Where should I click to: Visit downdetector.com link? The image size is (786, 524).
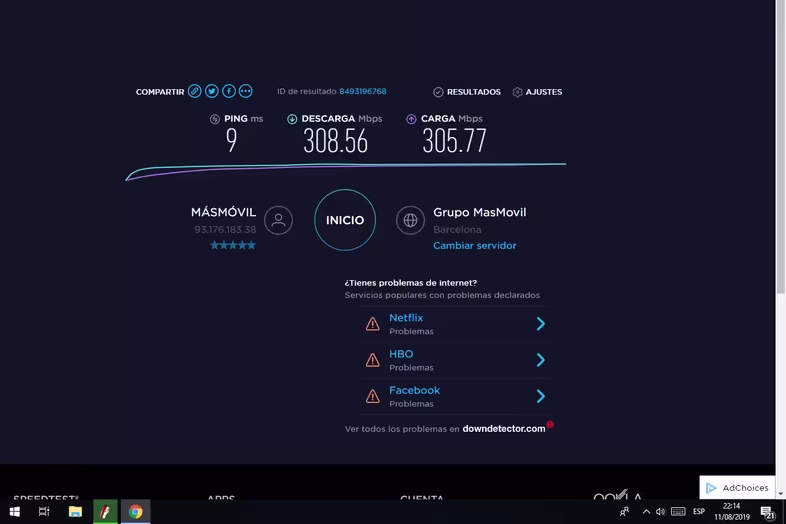[x=504, y=429]
